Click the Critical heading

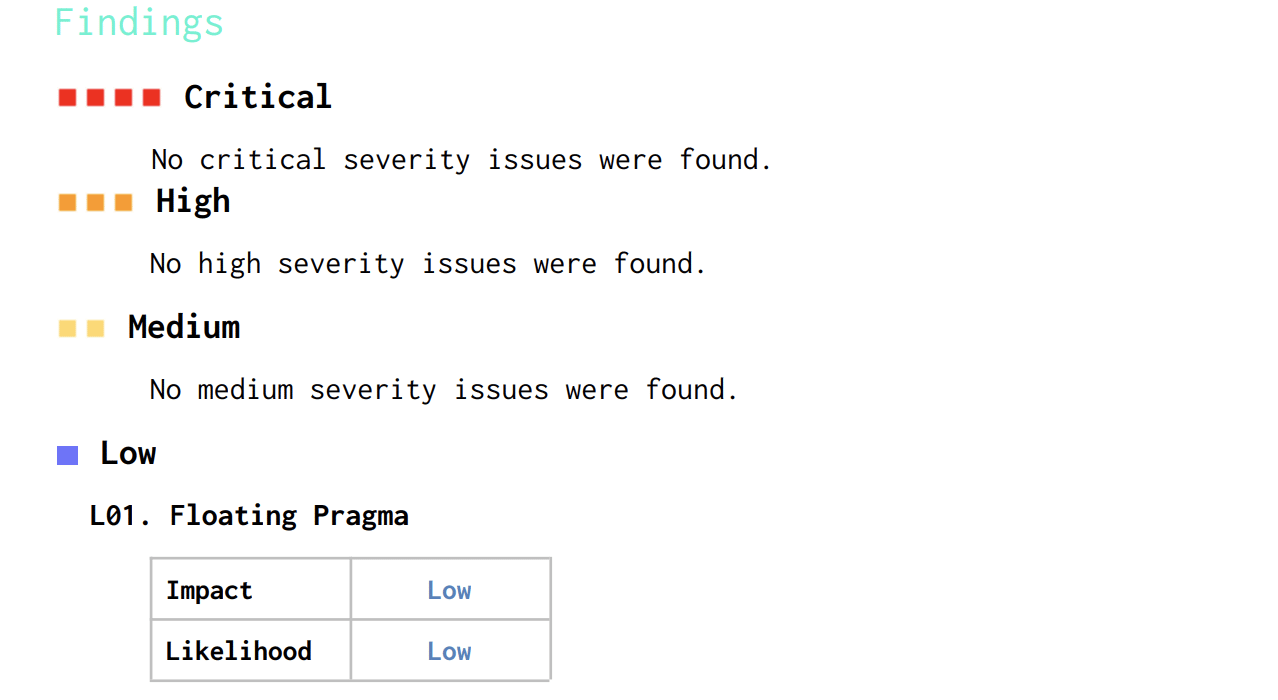(257, 97)
